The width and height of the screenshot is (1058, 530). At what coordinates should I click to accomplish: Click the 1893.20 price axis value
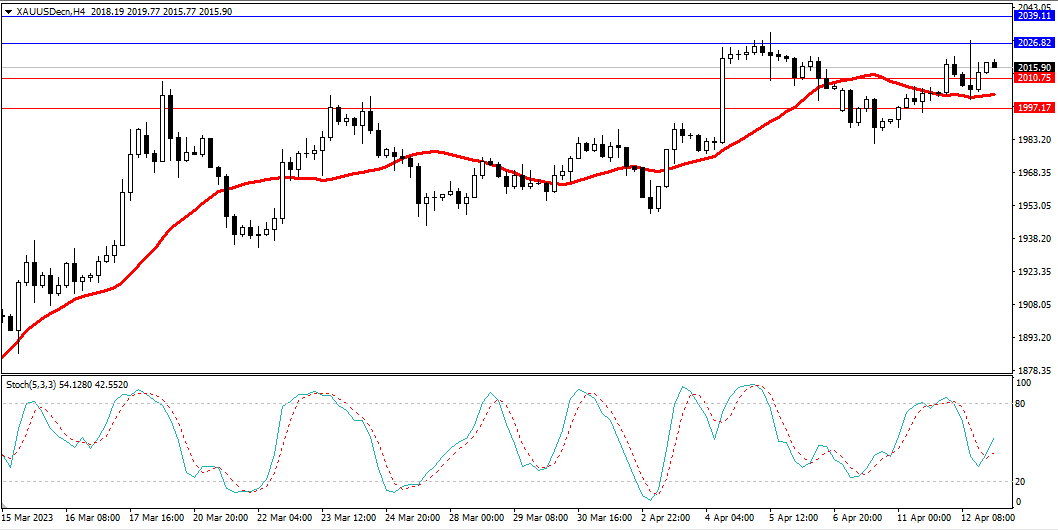coord(1035,338)
